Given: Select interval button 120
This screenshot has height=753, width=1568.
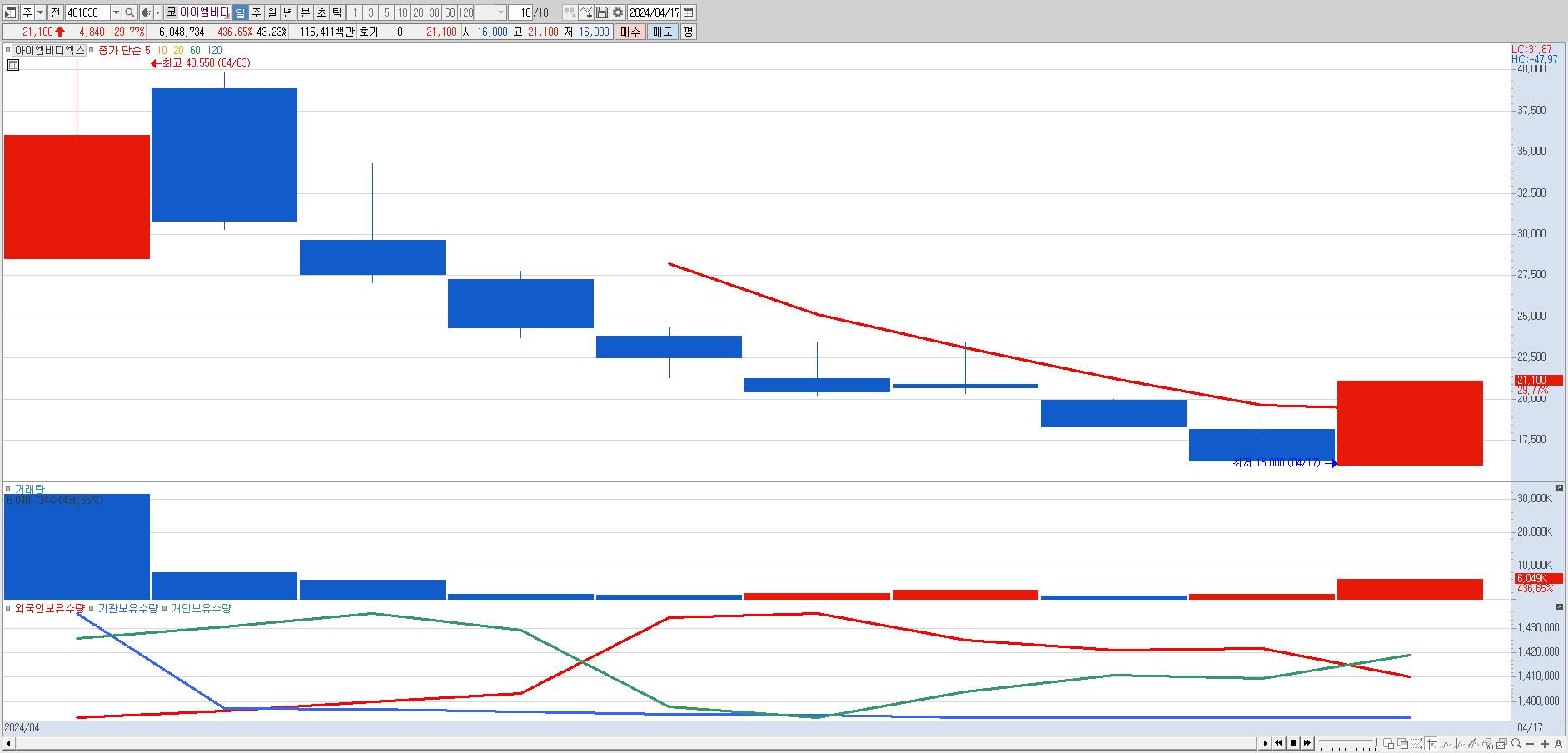Looking at the screenshot, I should tap(465, 12).
